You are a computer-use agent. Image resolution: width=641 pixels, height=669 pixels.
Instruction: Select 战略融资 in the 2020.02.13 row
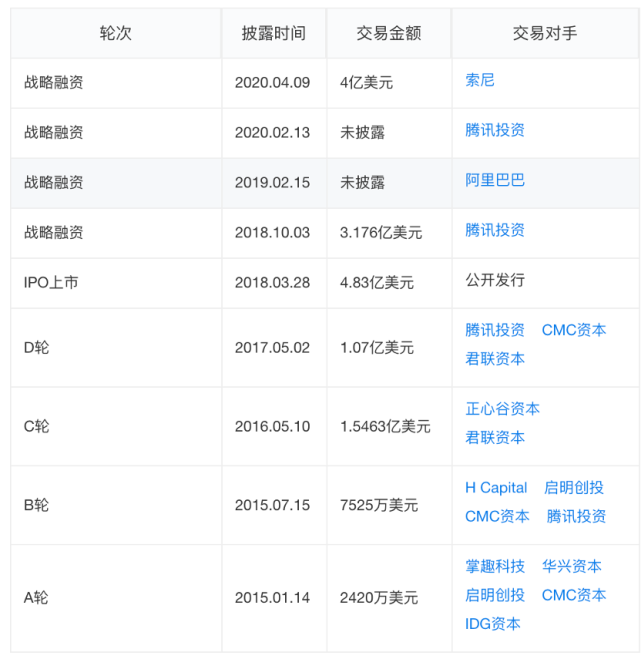point(53,132)
